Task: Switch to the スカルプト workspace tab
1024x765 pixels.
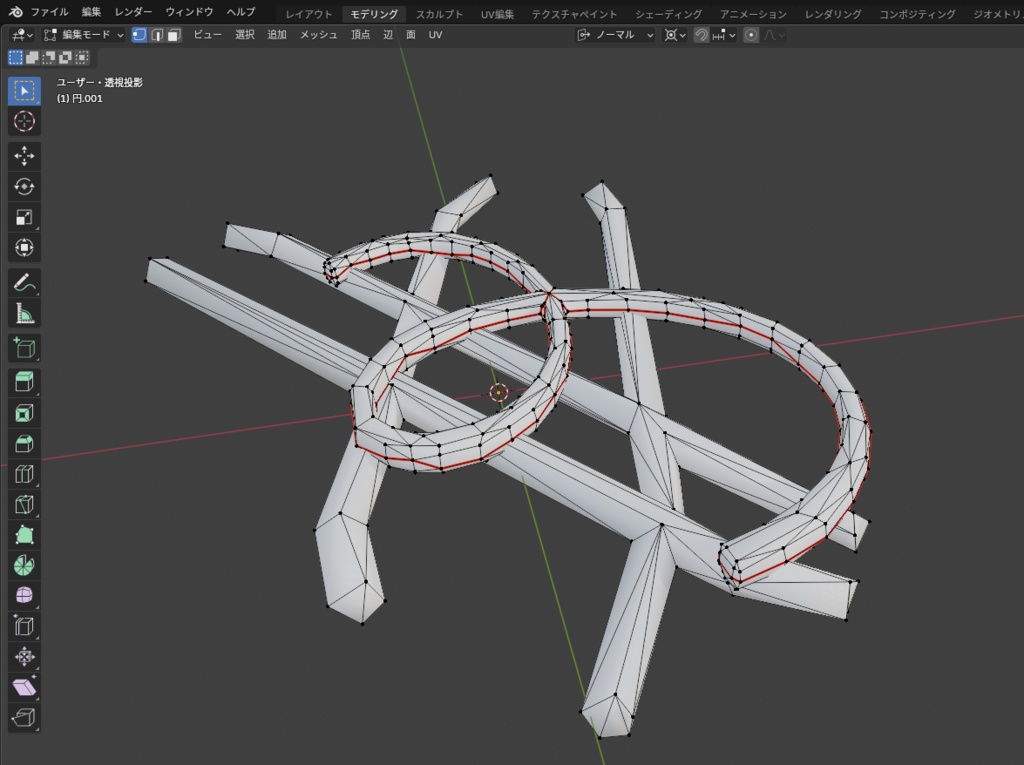Action: pyautogui.click(x=440, y=14)
